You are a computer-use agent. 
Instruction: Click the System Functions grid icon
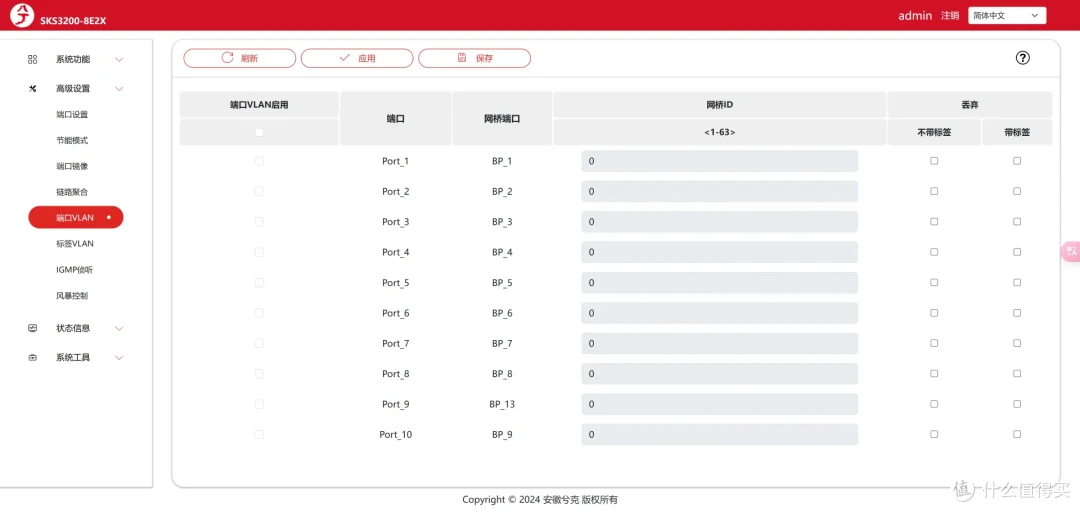[32, 59]
